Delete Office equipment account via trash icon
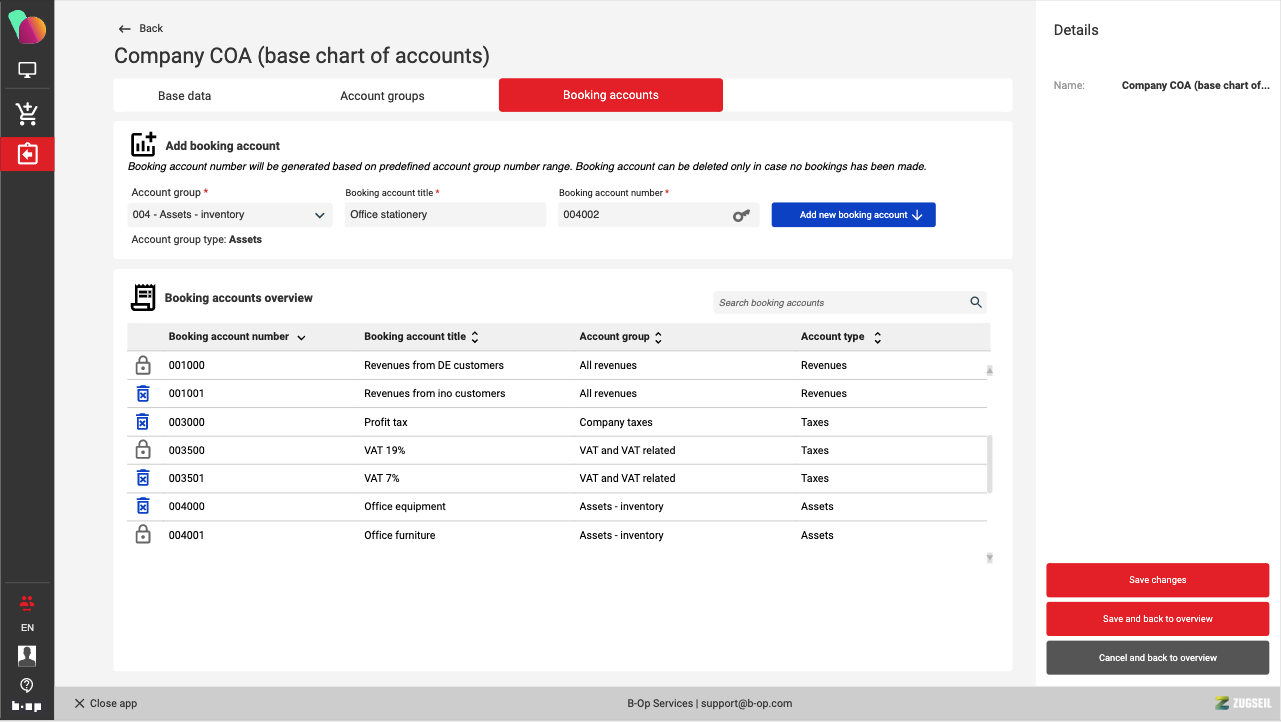The image size is (1281, 722). (143, 507)
